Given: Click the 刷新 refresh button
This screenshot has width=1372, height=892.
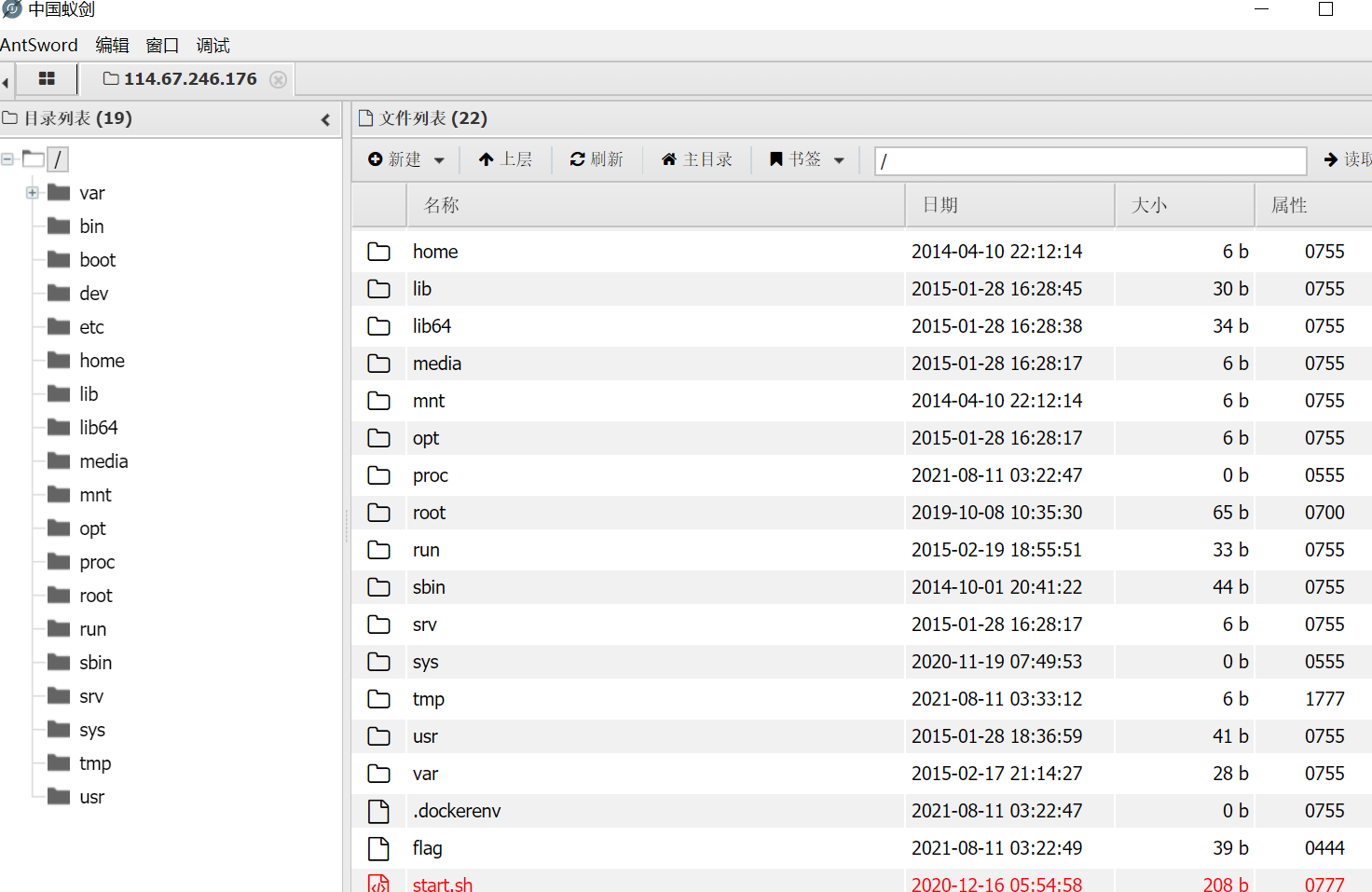Looking at the screenshot, I should tap(597, 159).
